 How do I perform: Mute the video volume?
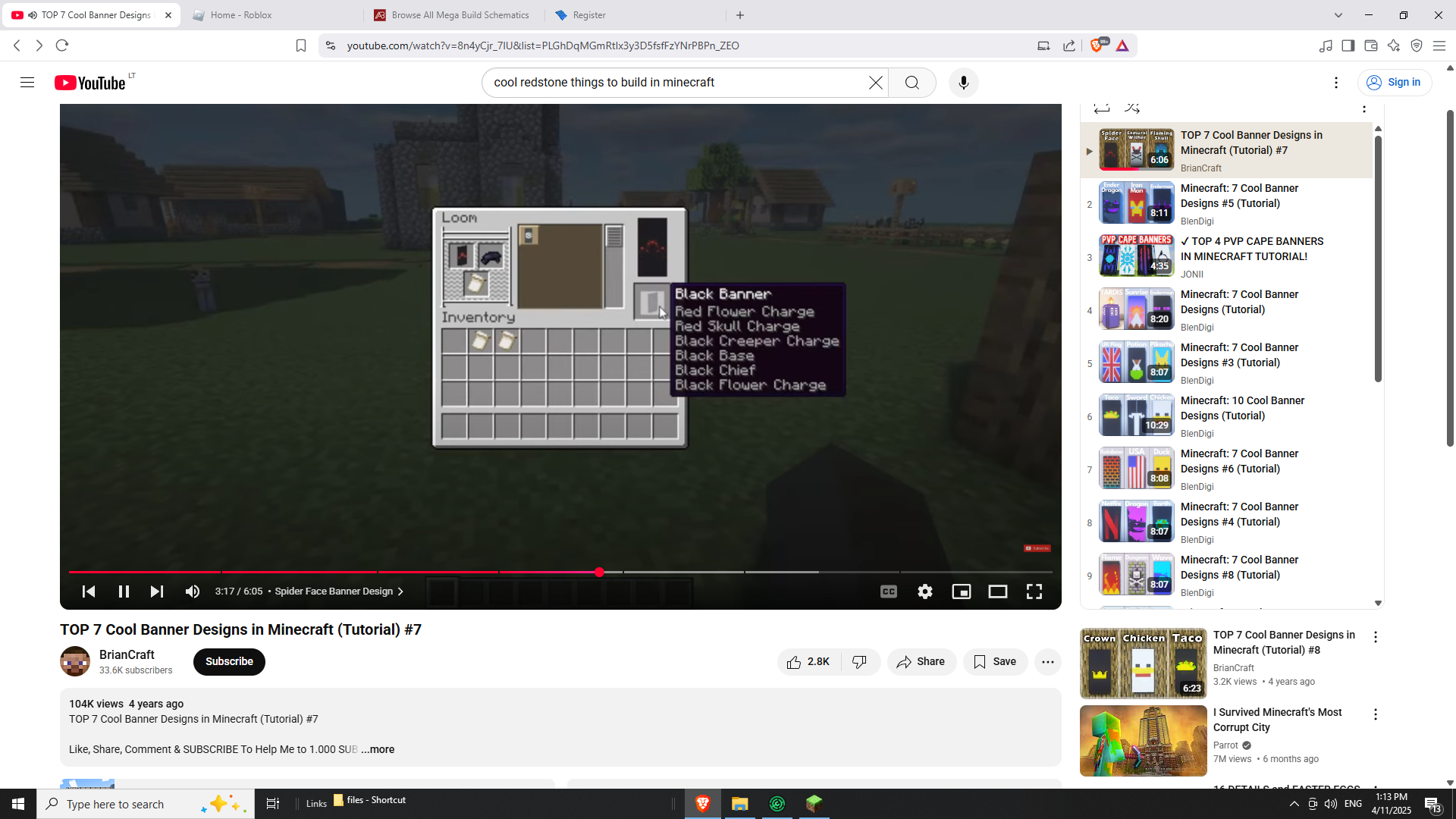193,591
